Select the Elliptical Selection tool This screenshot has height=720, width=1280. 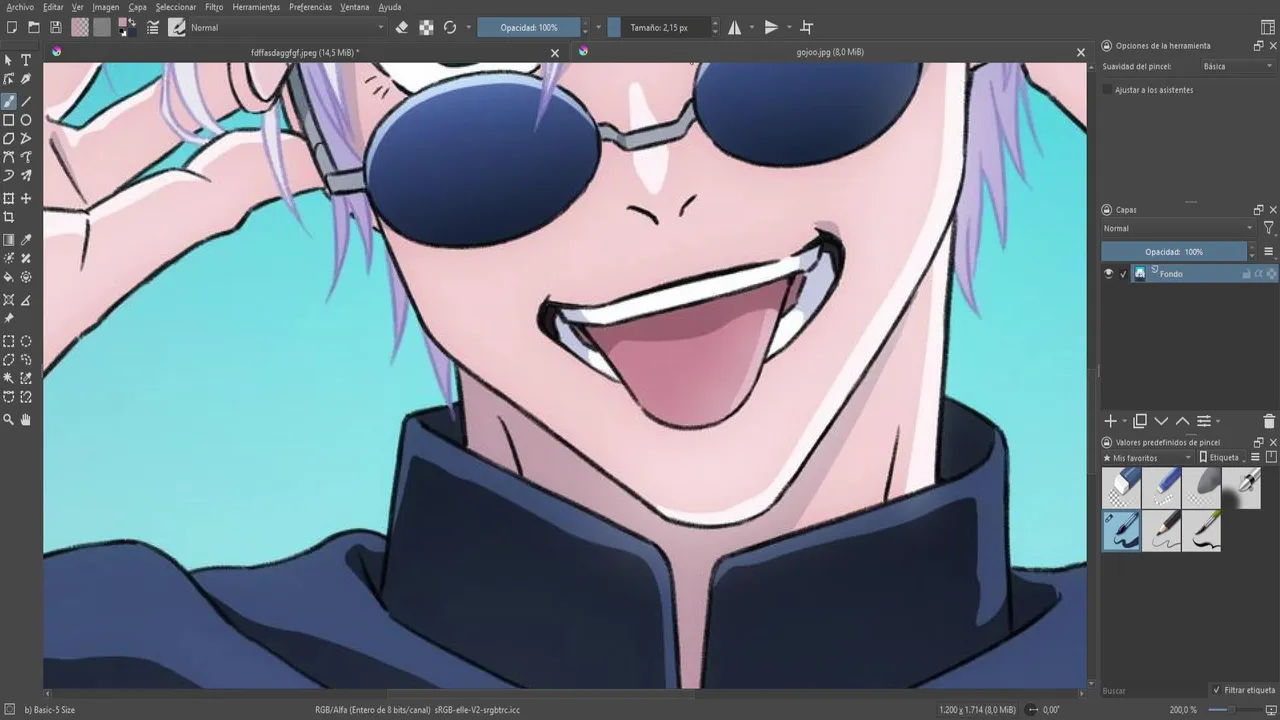[x=26, y=341]
